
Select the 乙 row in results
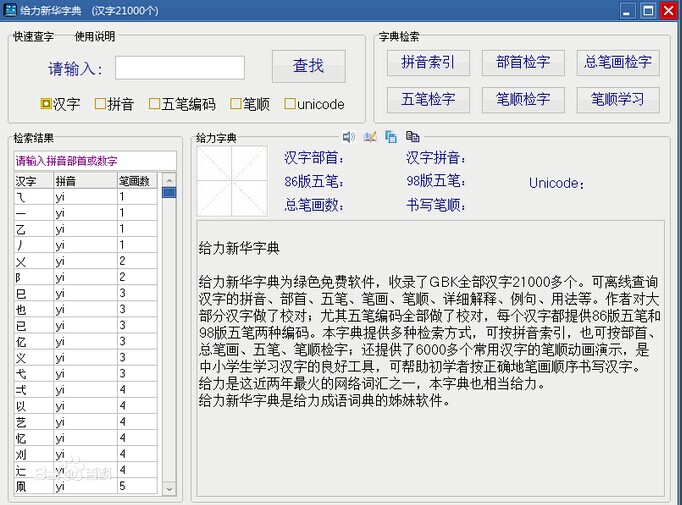86,229
